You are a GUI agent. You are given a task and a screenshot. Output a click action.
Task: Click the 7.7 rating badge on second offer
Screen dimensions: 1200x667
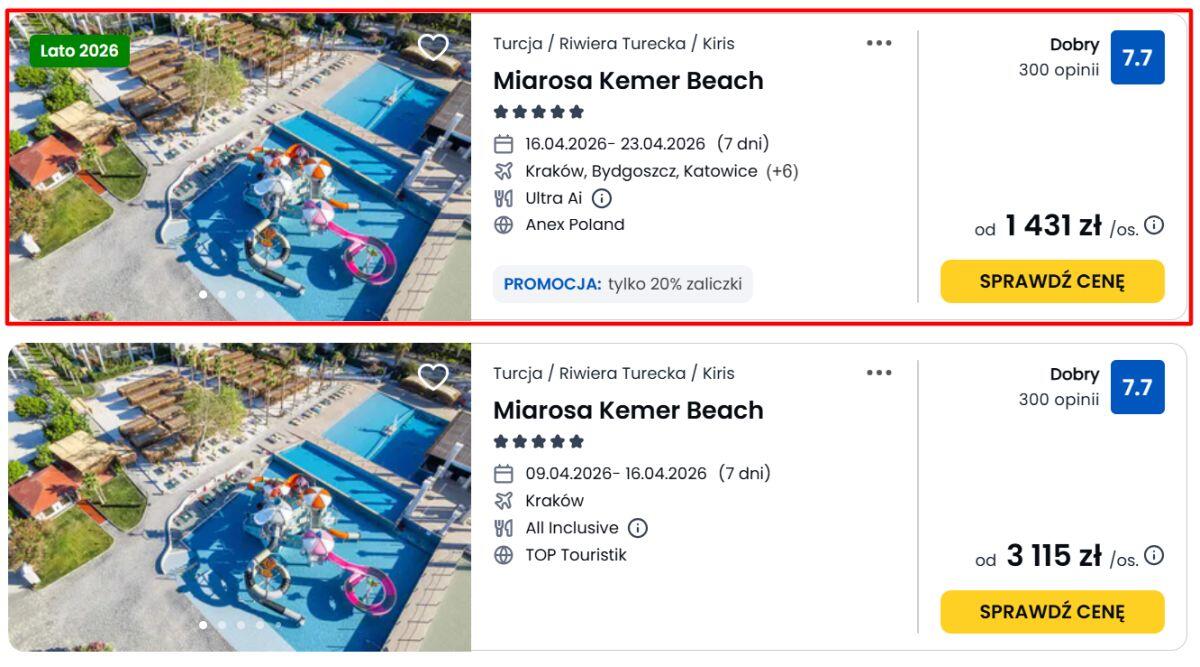click(x=1137, y=387)
